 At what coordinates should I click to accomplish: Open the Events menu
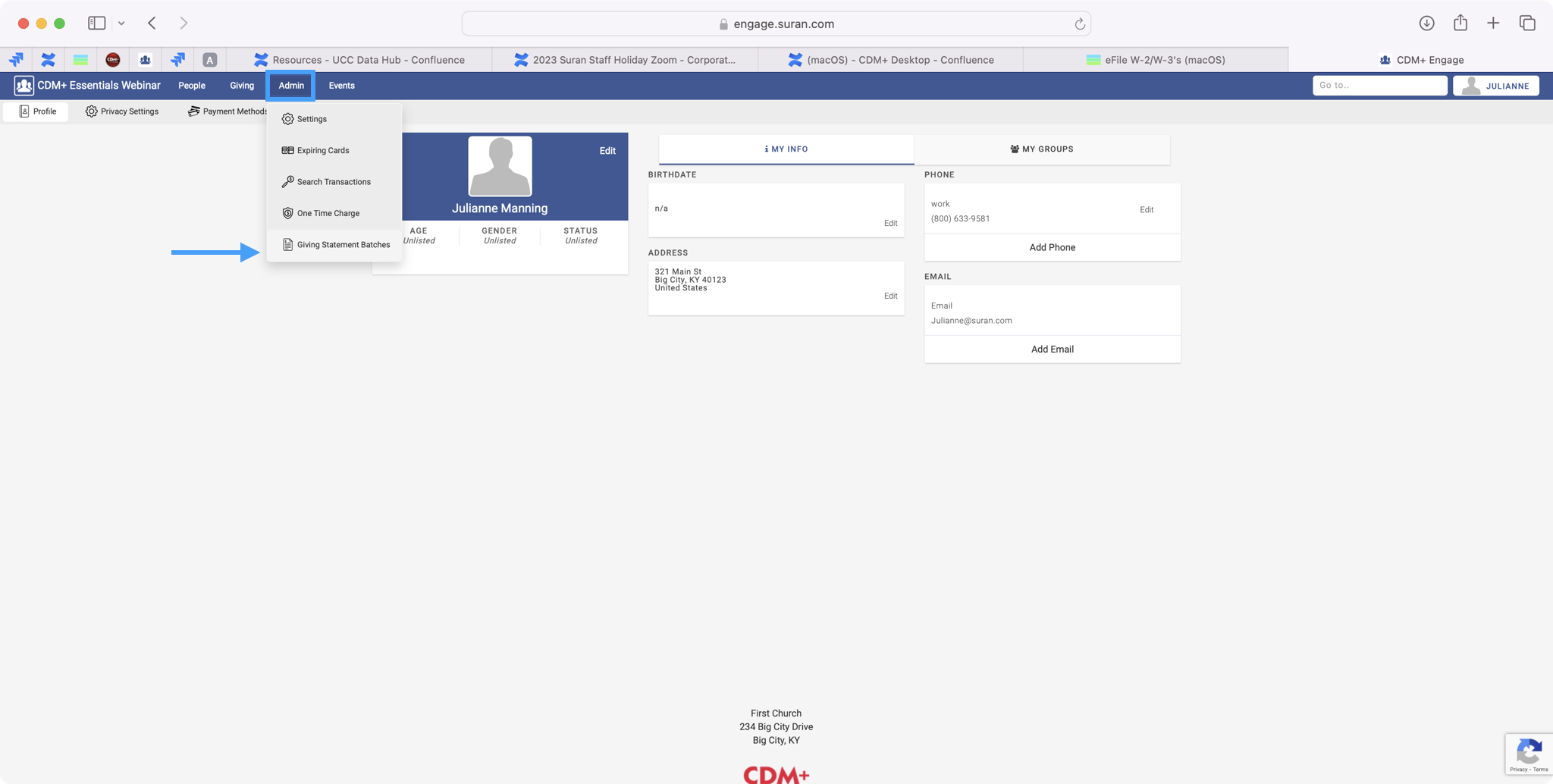coord(341,86)
